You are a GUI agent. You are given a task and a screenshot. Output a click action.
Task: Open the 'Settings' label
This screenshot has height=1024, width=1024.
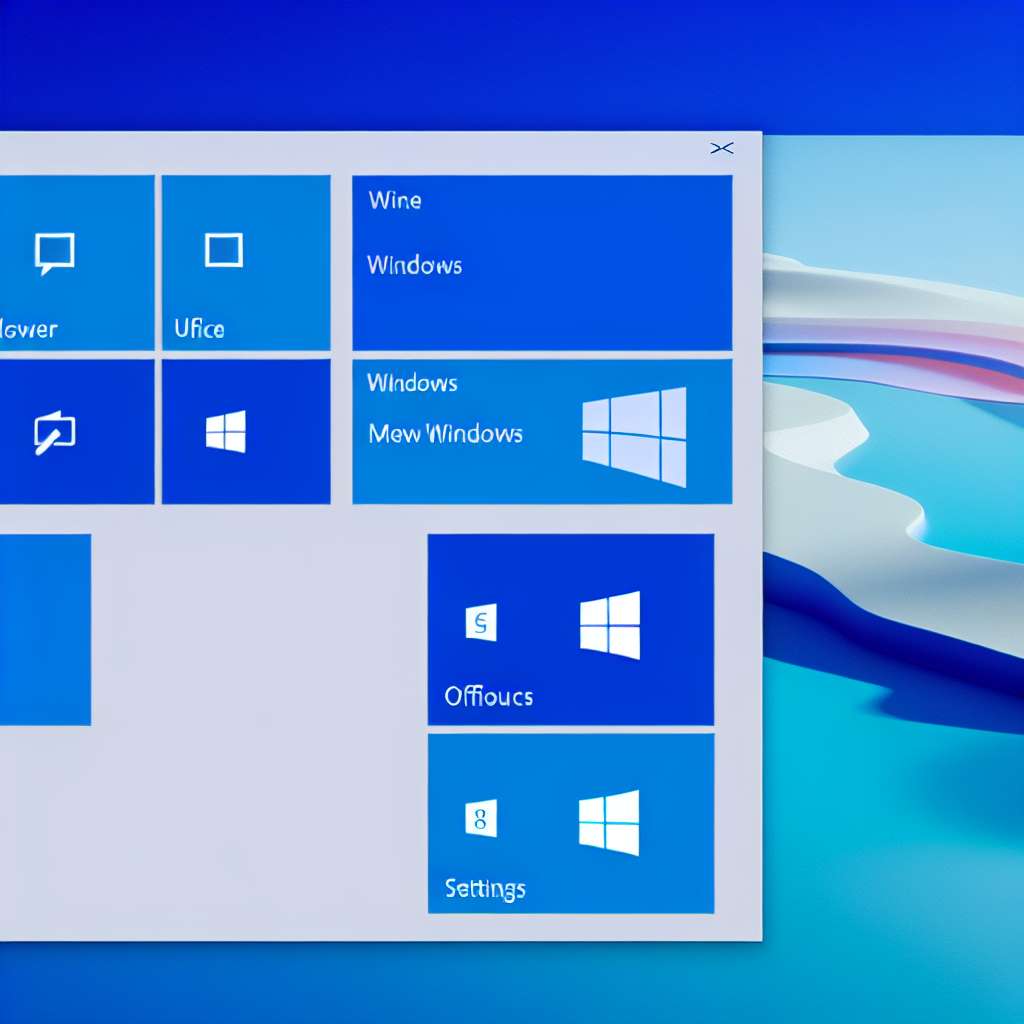[485, 889]
